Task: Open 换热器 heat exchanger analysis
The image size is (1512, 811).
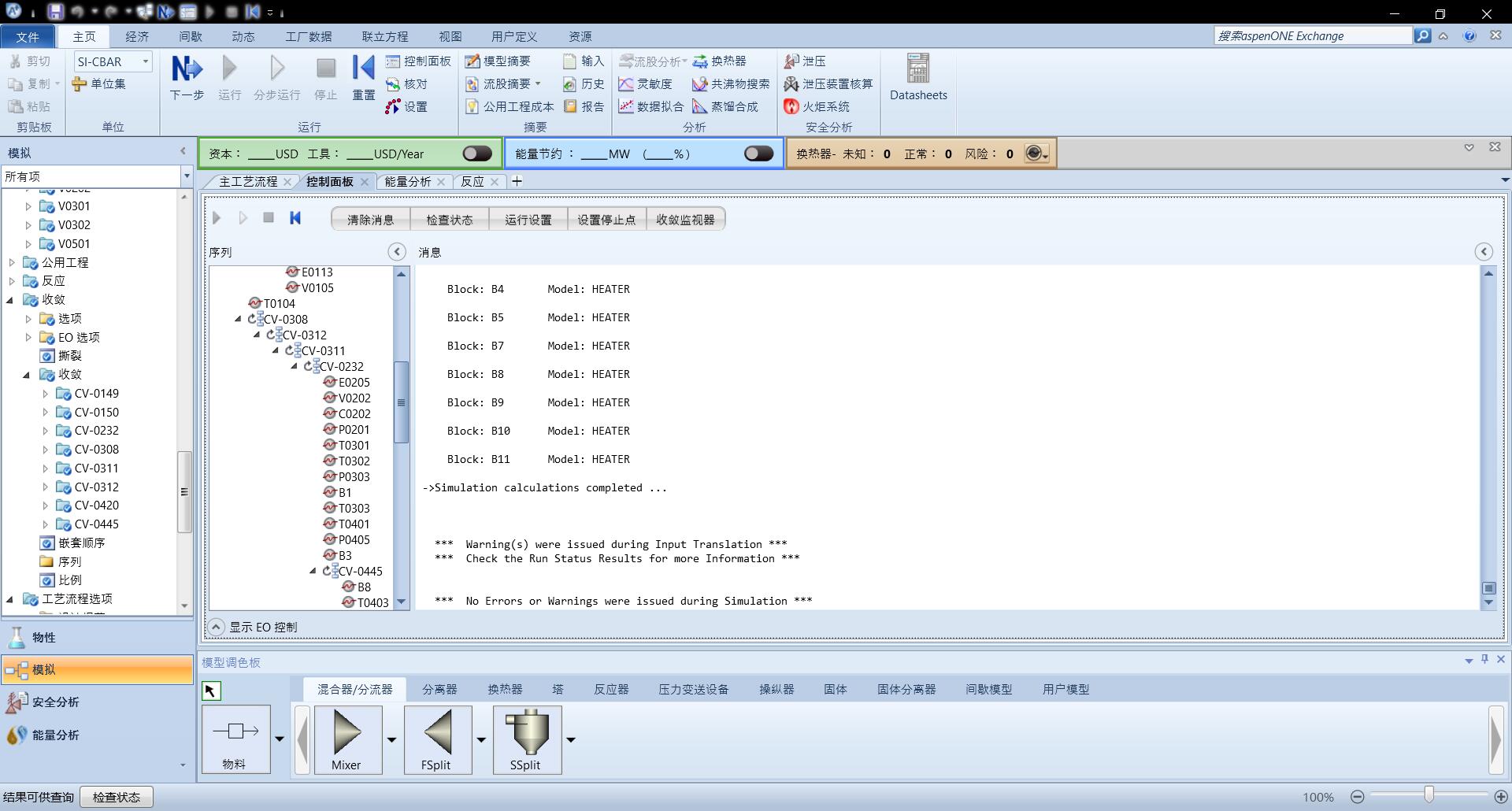Action: click(x=719, y=61)
